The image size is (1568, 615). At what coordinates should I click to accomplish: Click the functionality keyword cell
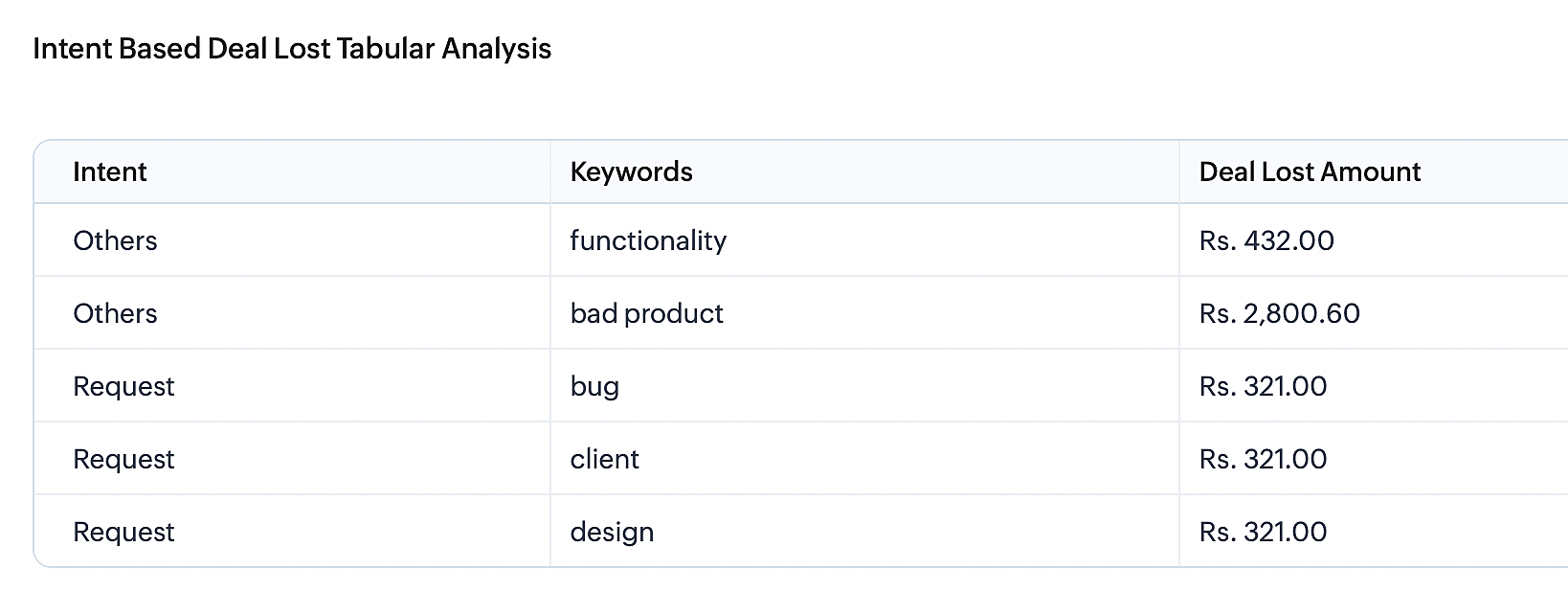pos(648,240)
